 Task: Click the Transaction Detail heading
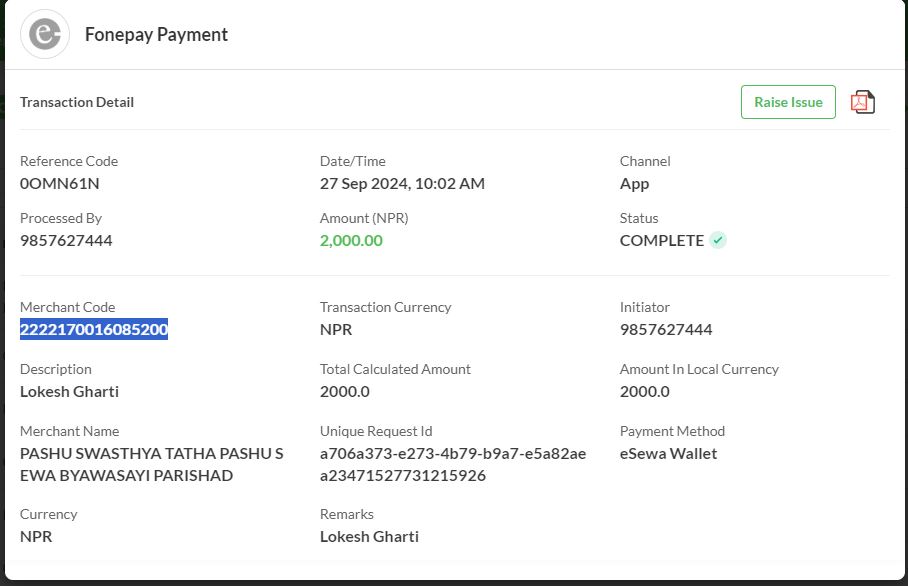coord(77,102)
